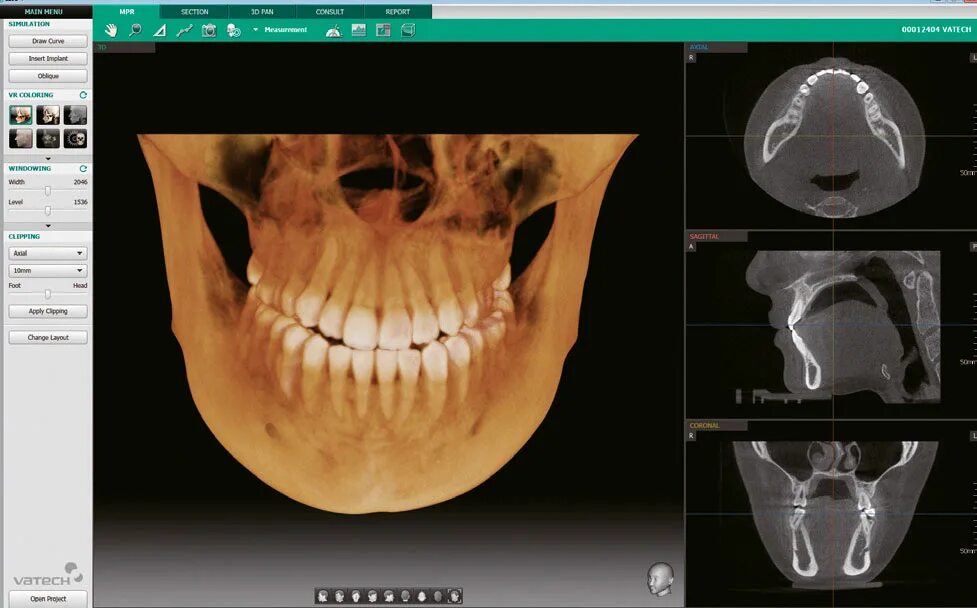Screen dimensions: 977x608
Task: Use the screen capture camera tool
Action: point(209,31)
